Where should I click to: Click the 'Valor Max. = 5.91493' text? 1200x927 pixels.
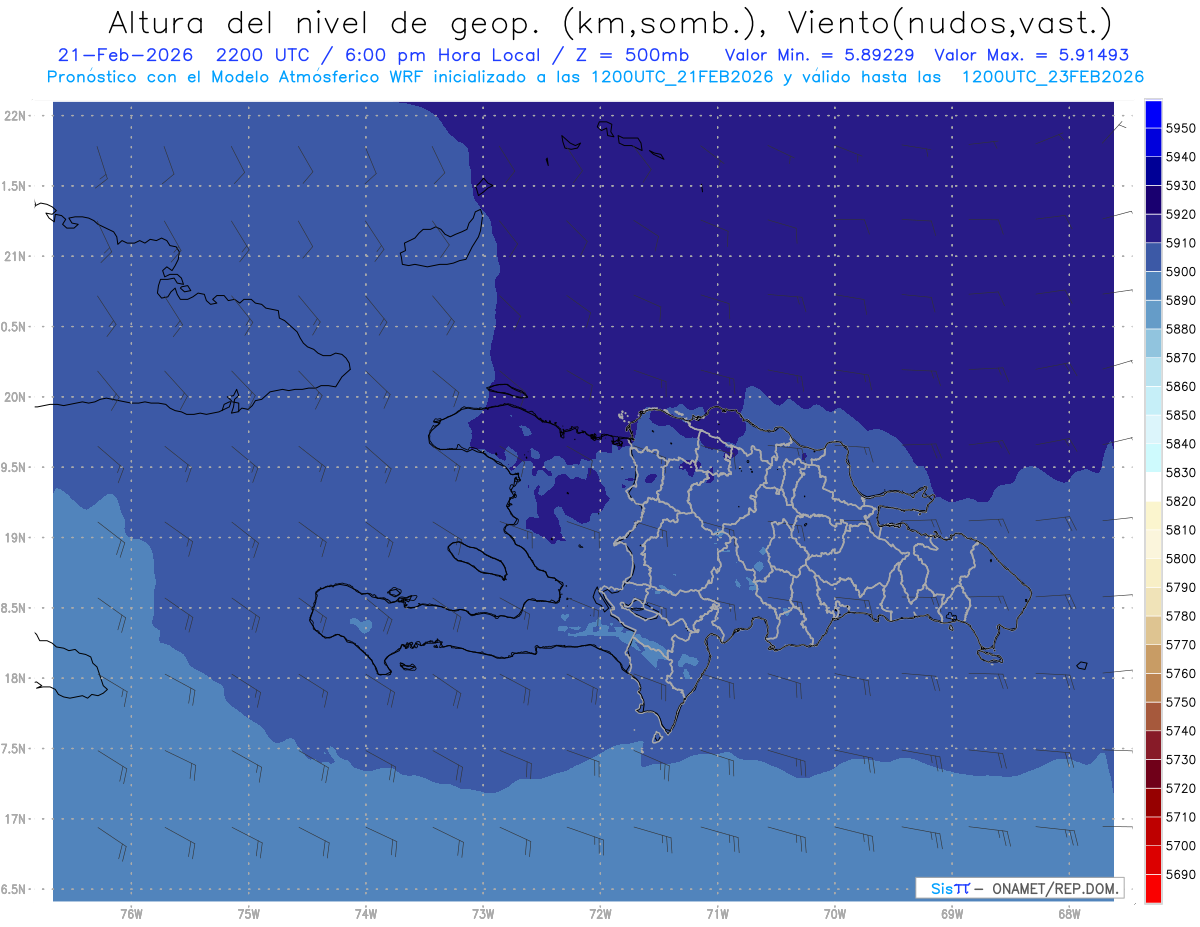coord(1031,55)
